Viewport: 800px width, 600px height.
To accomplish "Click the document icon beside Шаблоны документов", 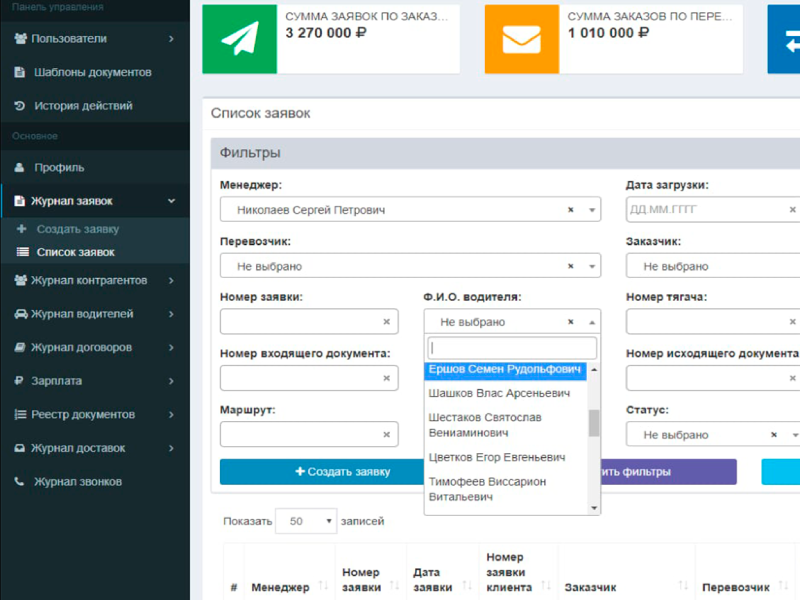I will (20, 73).
